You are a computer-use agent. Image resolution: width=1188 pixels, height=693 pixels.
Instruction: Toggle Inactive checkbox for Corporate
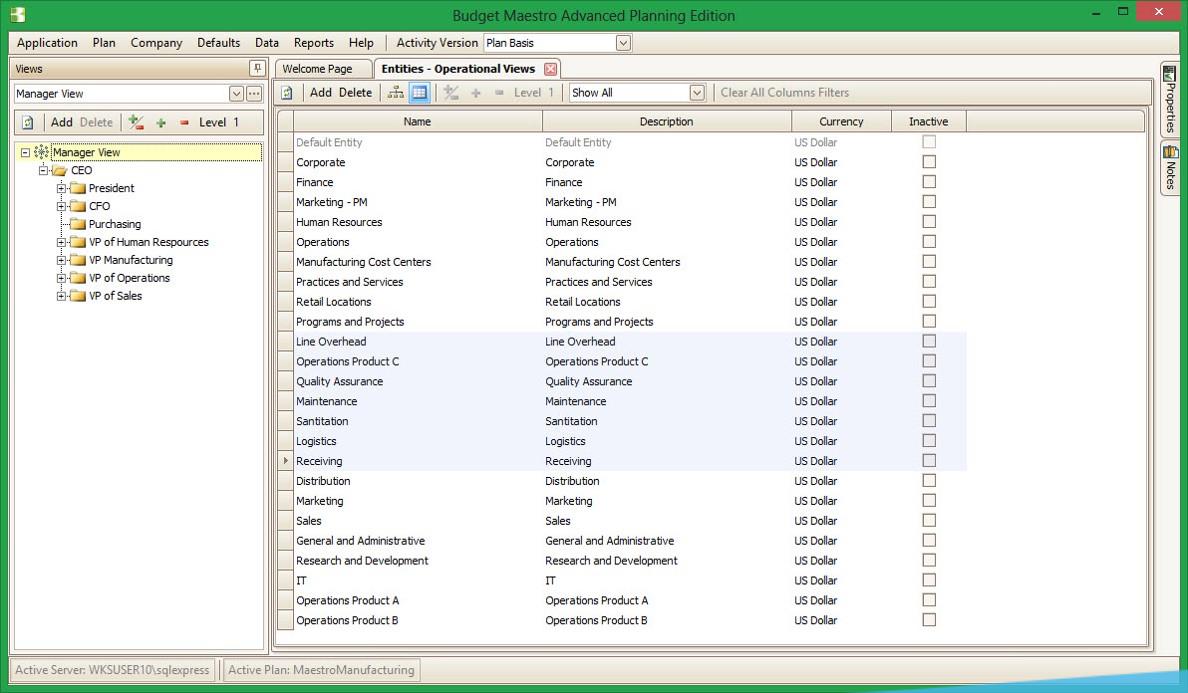929,162
